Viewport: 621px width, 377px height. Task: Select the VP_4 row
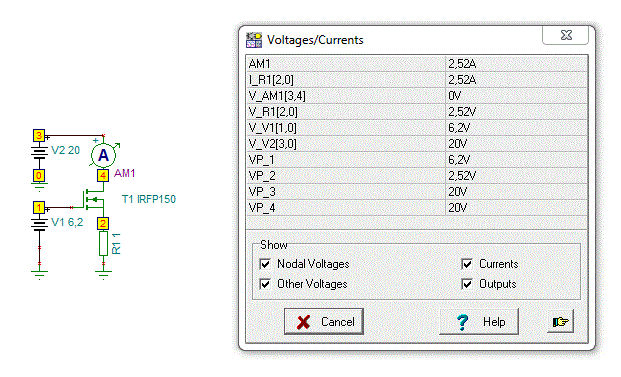[417, 208]
